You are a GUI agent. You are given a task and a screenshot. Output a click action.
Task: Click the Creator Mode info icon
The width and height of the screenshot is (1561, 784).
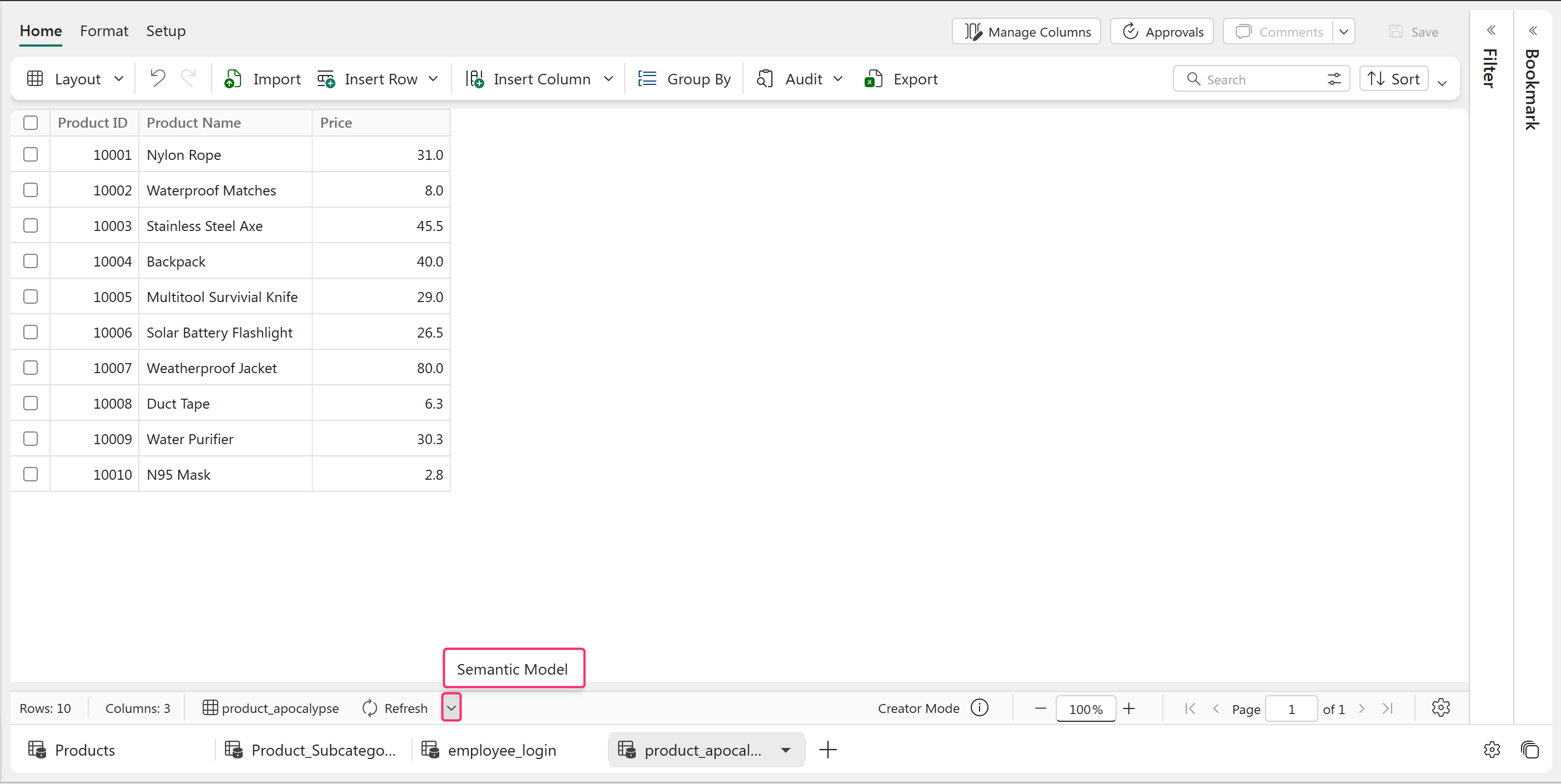pyautogui.click(x=979, y=708)
